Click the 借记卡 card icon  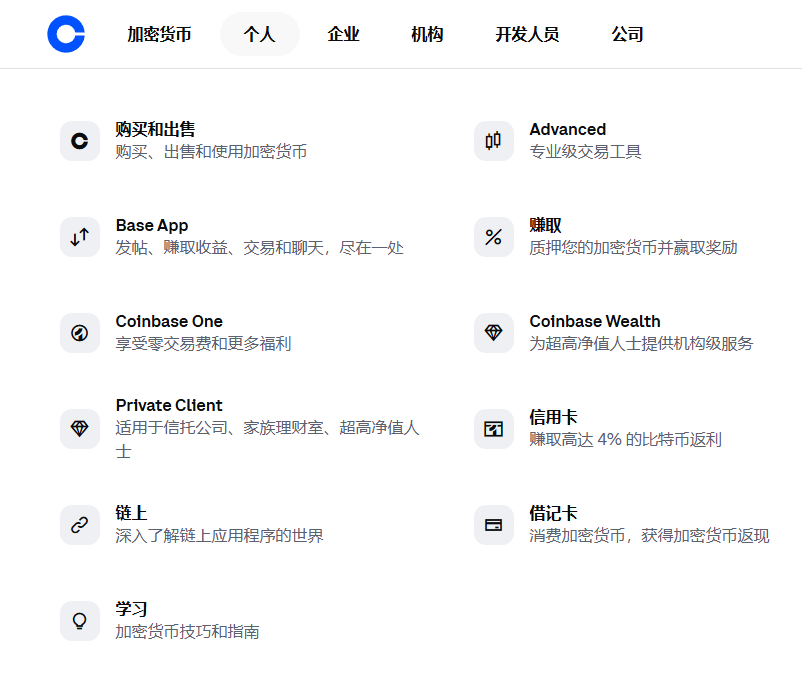tap(494, 525)
